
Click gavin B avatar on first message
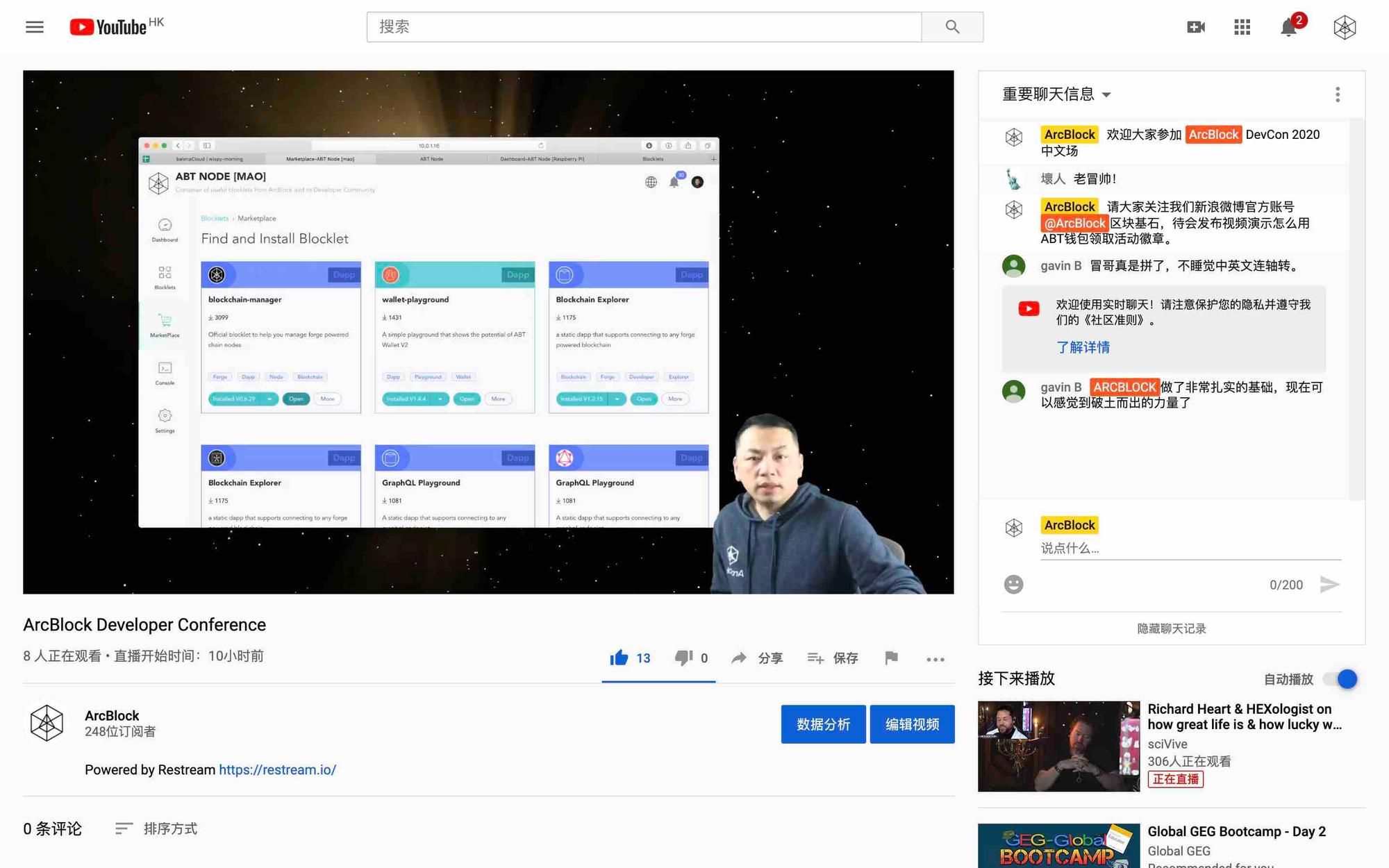(x=1013, y=266)
